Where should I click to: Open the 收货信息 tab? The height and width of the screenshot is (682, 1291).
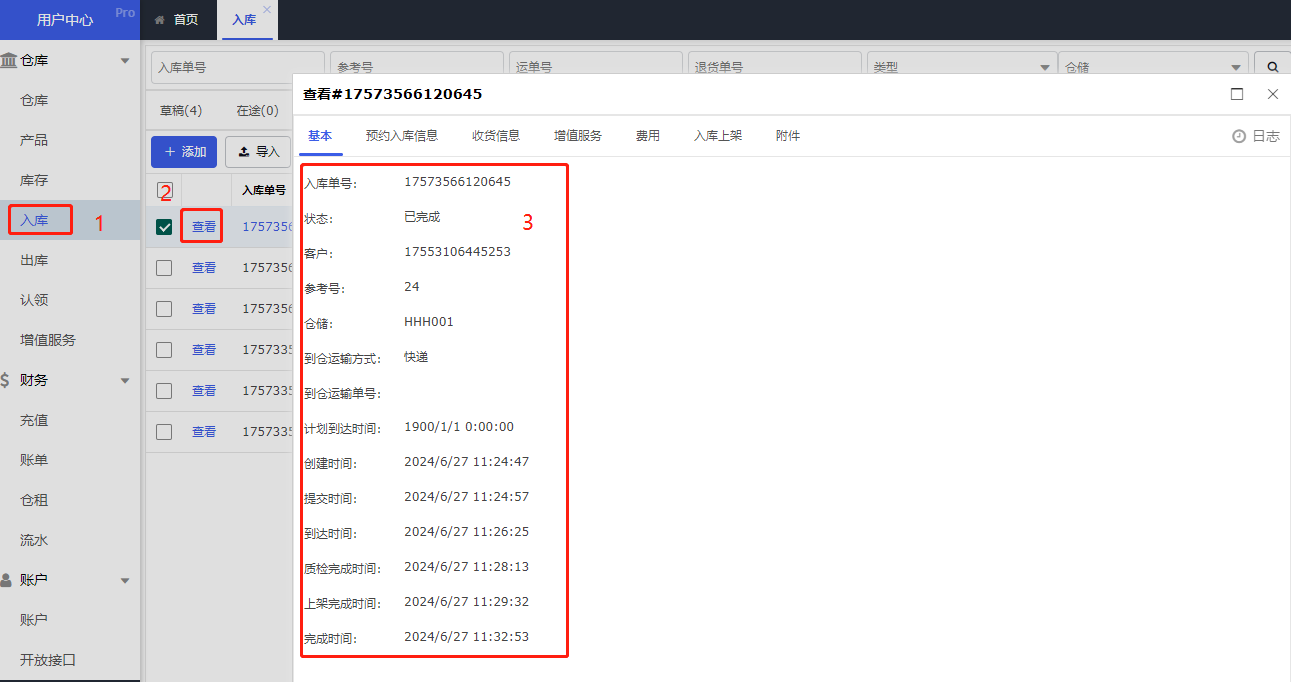pyautogui.click(x=496, y=136)
